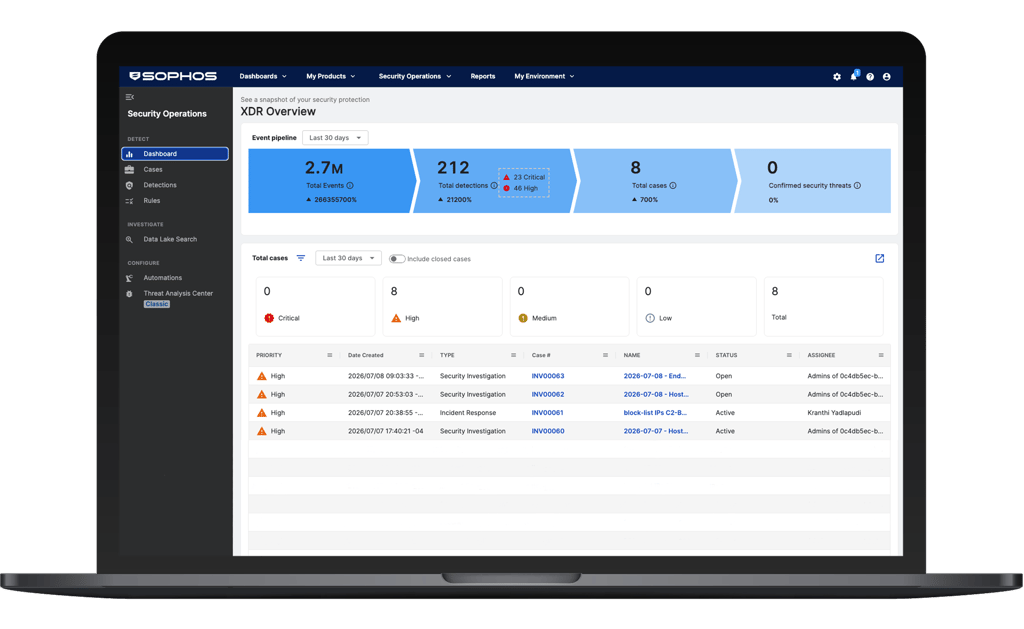The height and width of the screenshot is (629, 1024).
Task: Open NAME column menu icon
Action: click(697, 355)
